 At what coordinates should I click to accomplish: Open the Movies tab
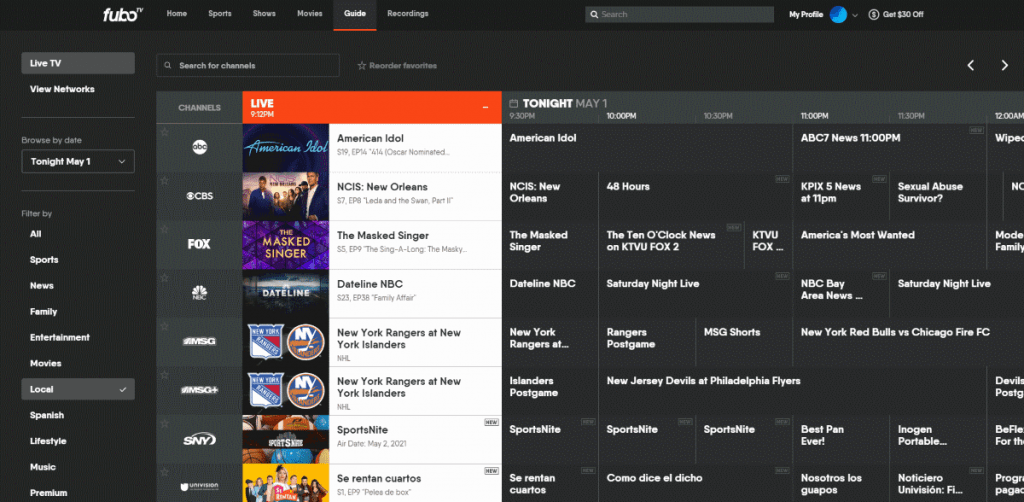[x=310, y=14]
